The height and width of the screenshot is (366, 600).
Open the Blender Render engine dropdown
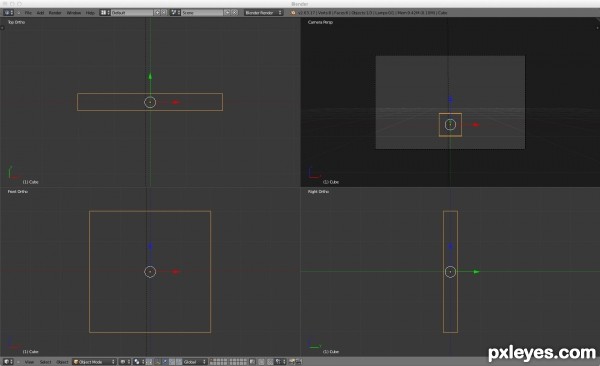pos(263,13)
